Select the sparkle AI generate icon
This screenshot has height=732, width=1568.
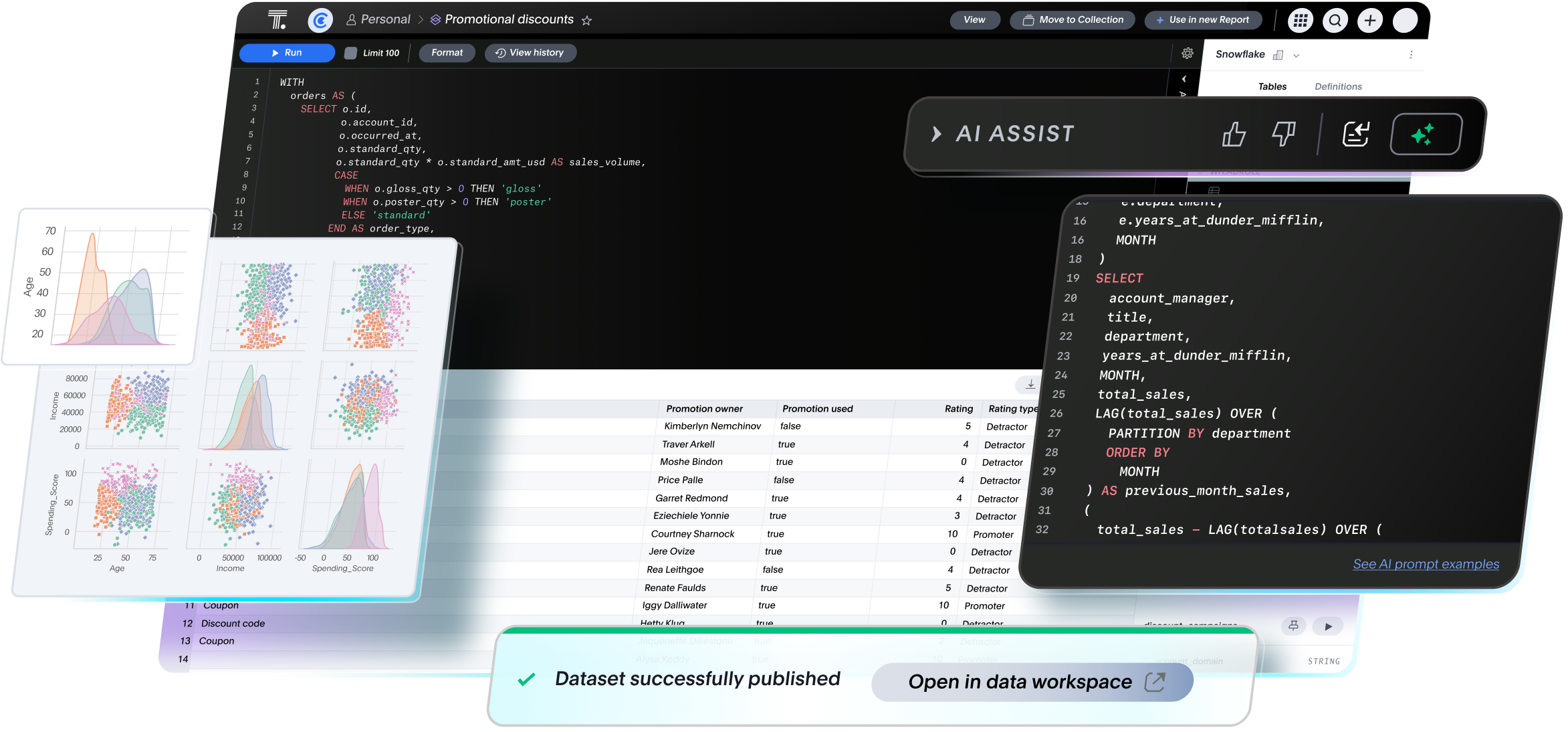pos(1425,134)
